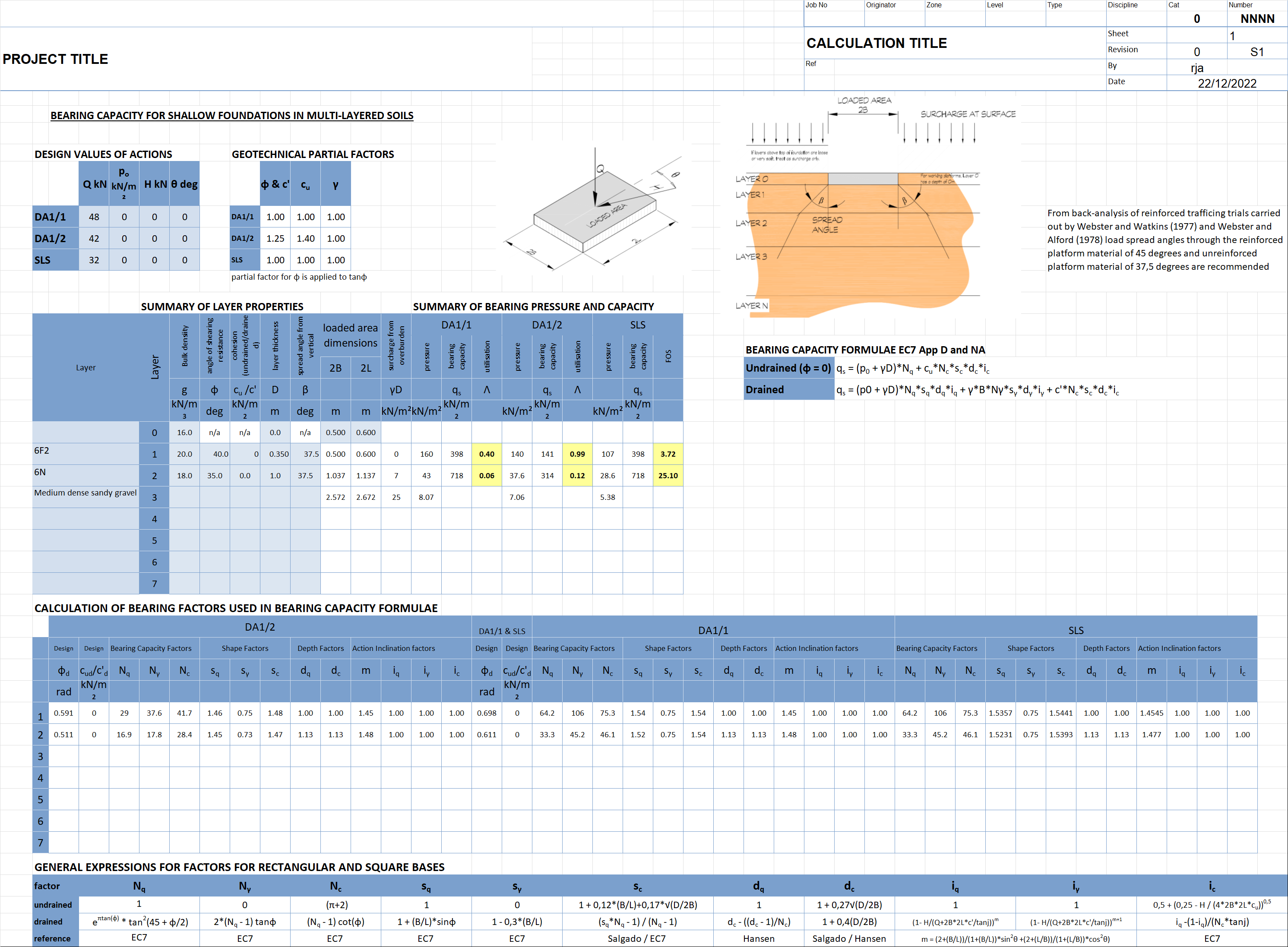Click the Undrained (ϕ = 0) formula label
Image resolution: width=1288 pixels, height=947 pixels.
[788, 368]
